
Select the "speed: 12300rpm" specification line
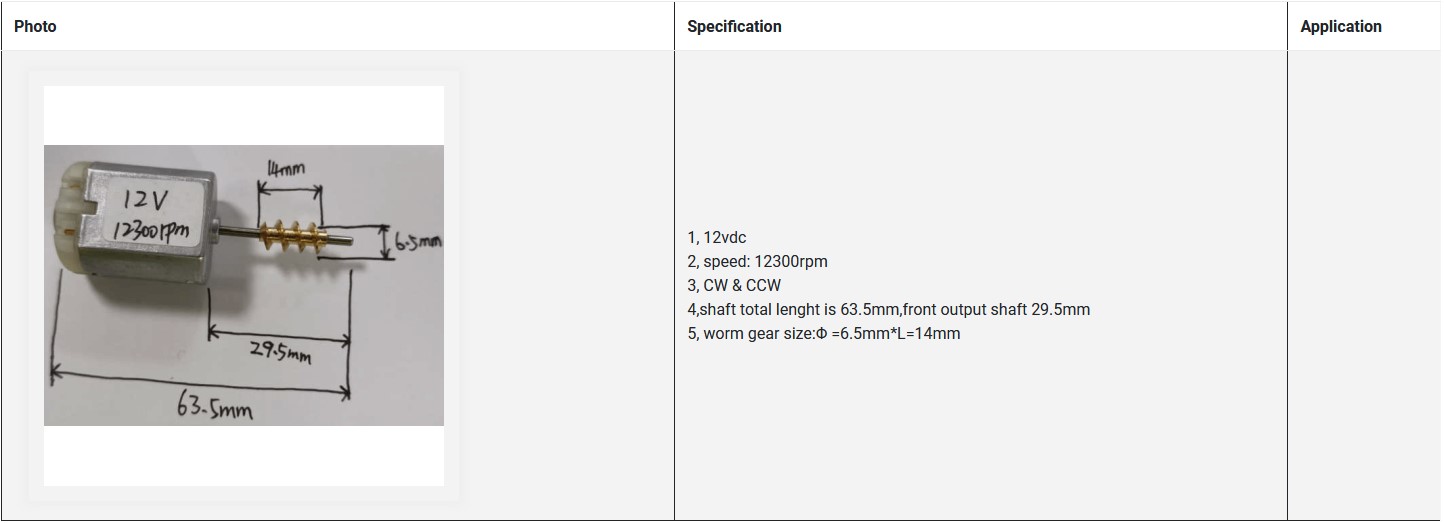(x=757, y=262)
